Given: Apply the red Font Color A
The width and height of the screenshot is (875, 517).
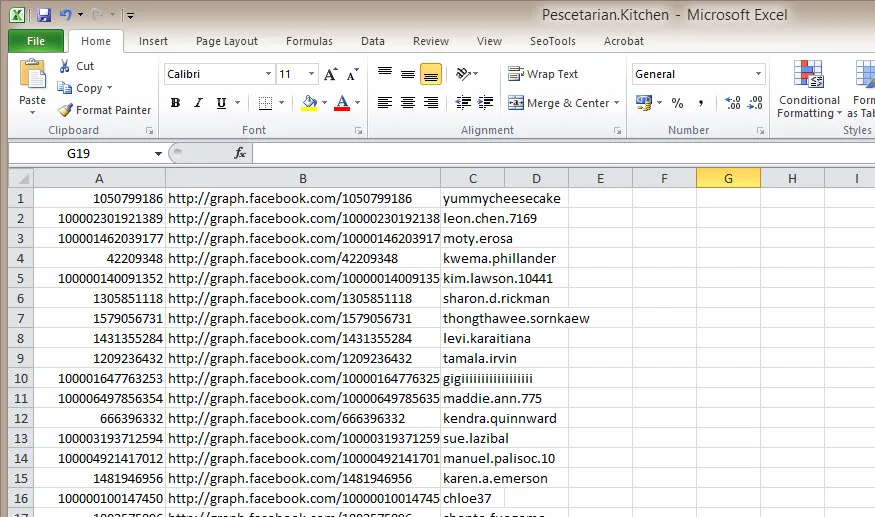Looking at the screenshot, I should [x=342, y=103].
